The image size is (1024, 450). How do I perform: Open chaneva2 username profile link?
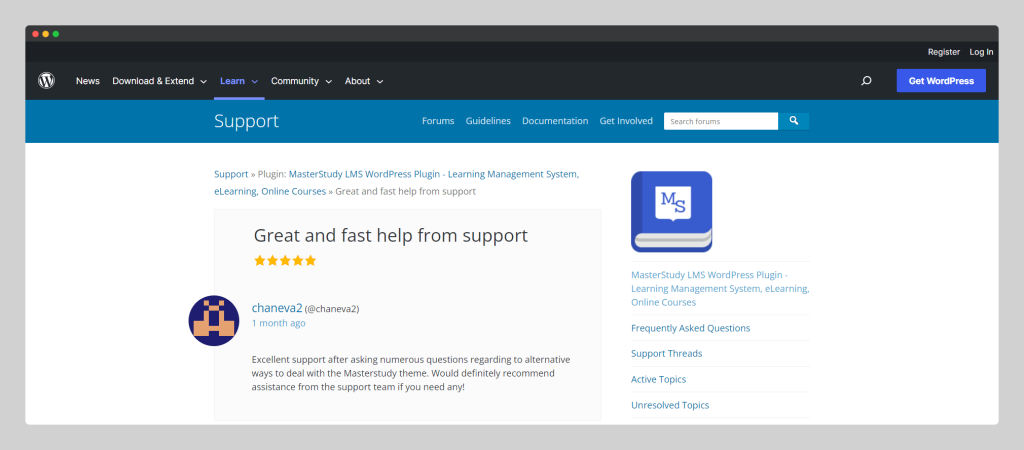tap(277, 308)
